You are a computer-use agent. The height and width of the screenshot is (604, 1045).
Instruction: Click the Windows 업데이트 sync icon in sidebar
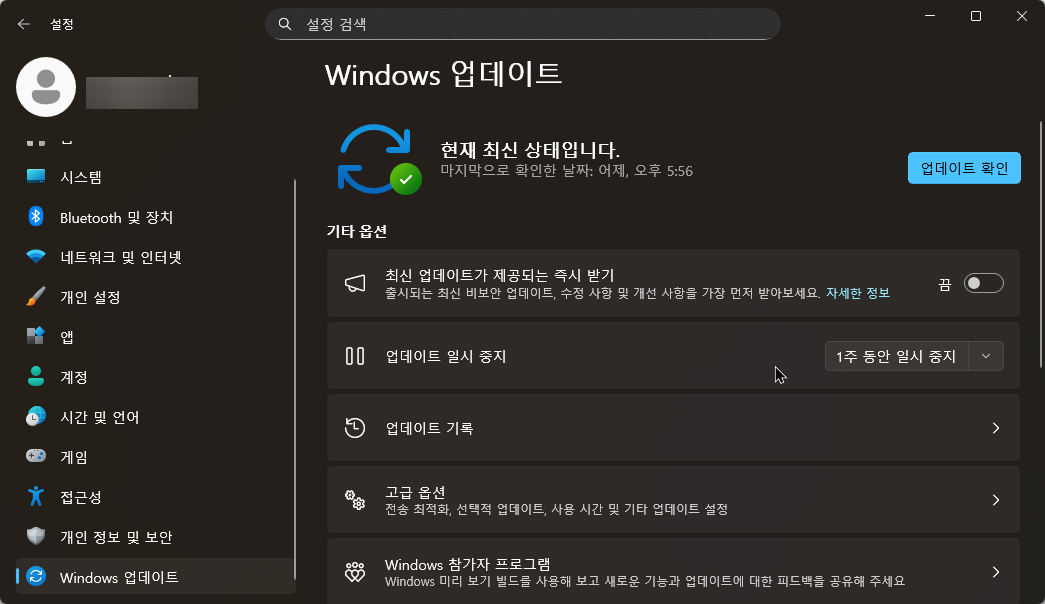36,576
